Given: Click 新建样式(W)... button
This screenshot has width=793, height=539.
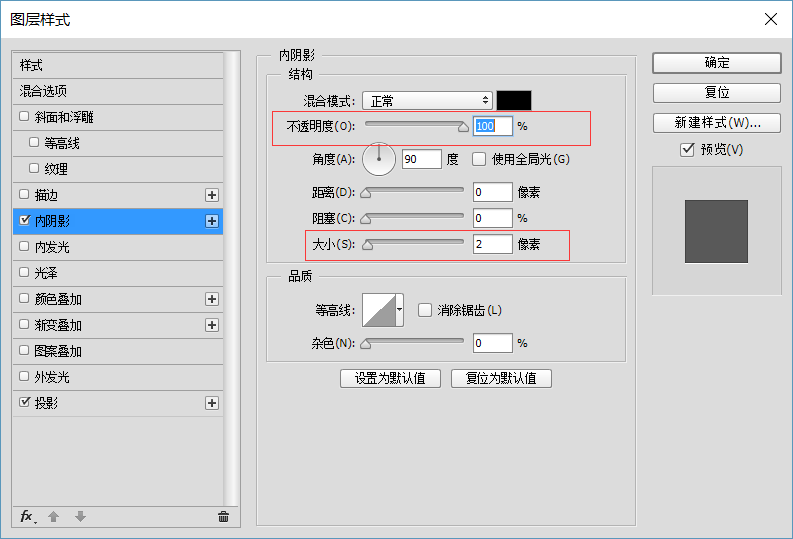Looking at the screenshot, I should click(x=717, y=123).
